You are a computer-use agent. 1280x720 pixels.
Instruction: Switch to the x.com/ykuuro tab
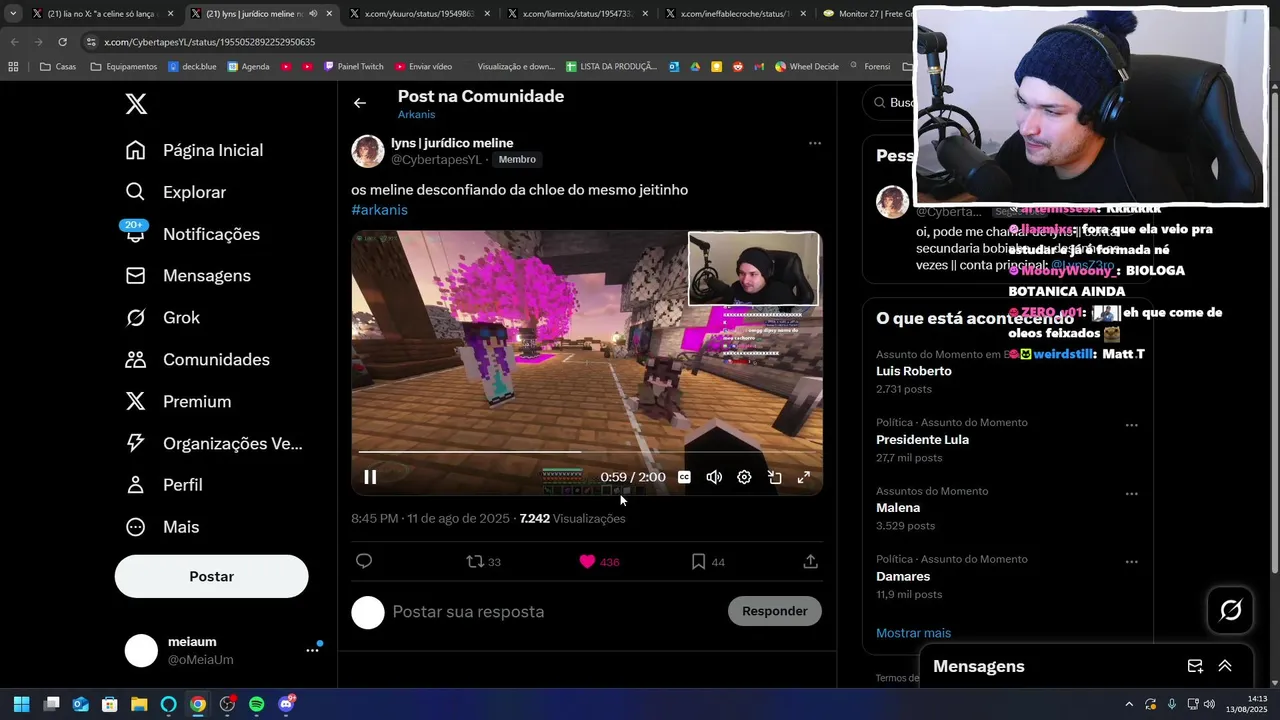pos(418,14)
